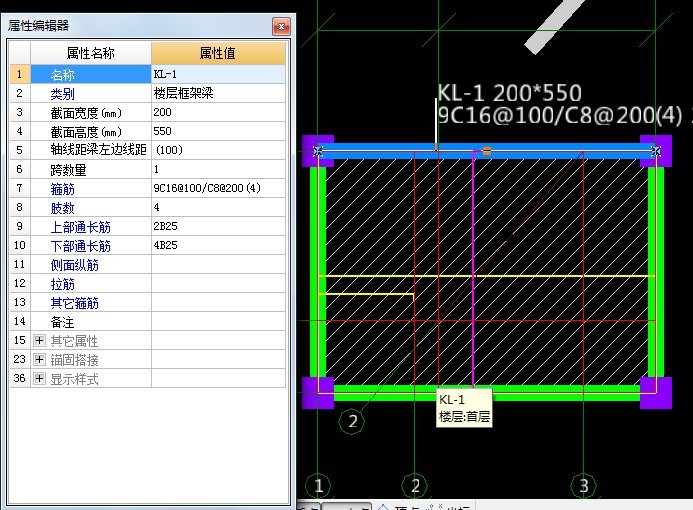Expand the 锚固搭接 group
The width and height of the screenshot is (693, 510).
pos(39,359)
